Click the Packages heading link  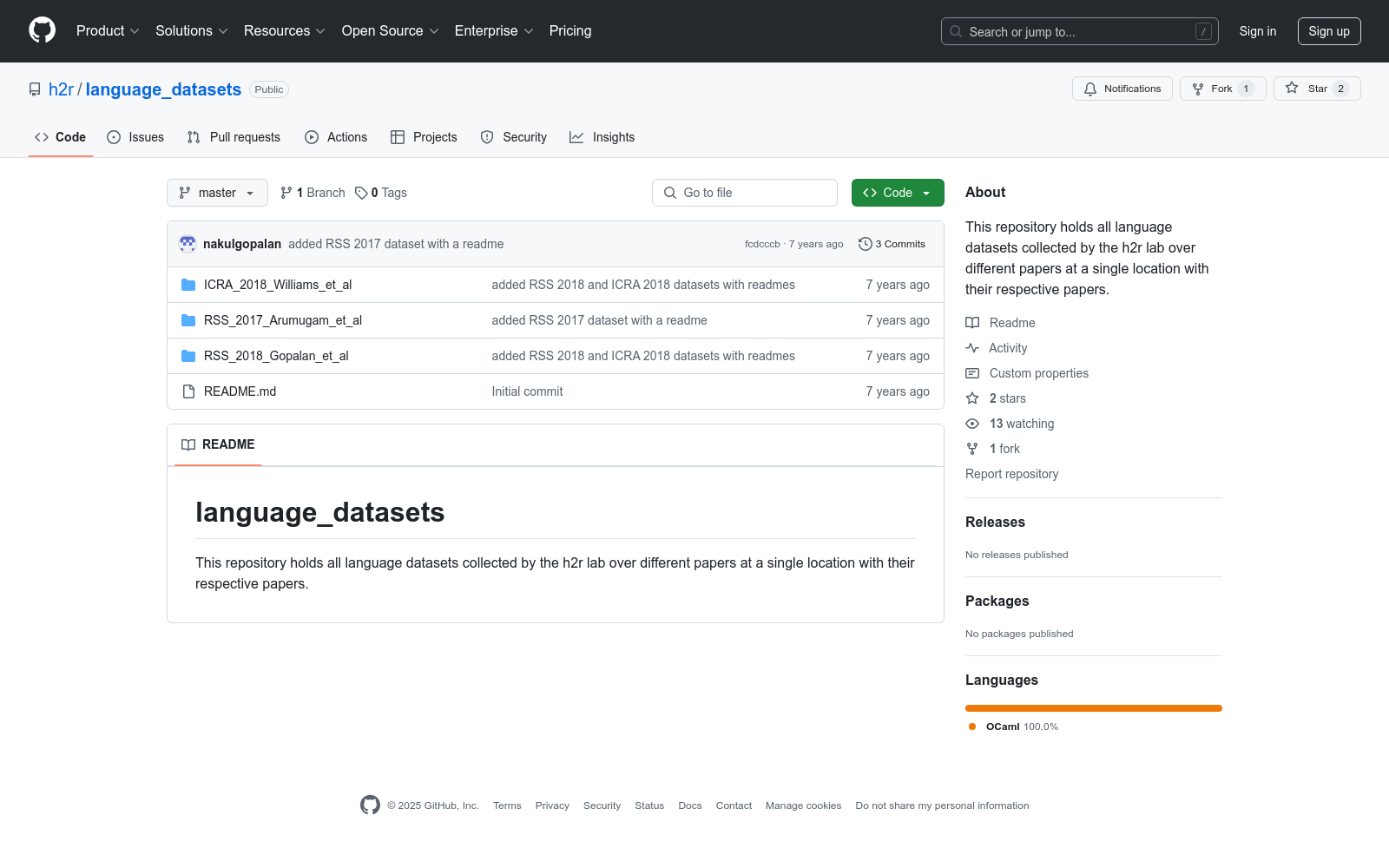(x=997, y=601)
